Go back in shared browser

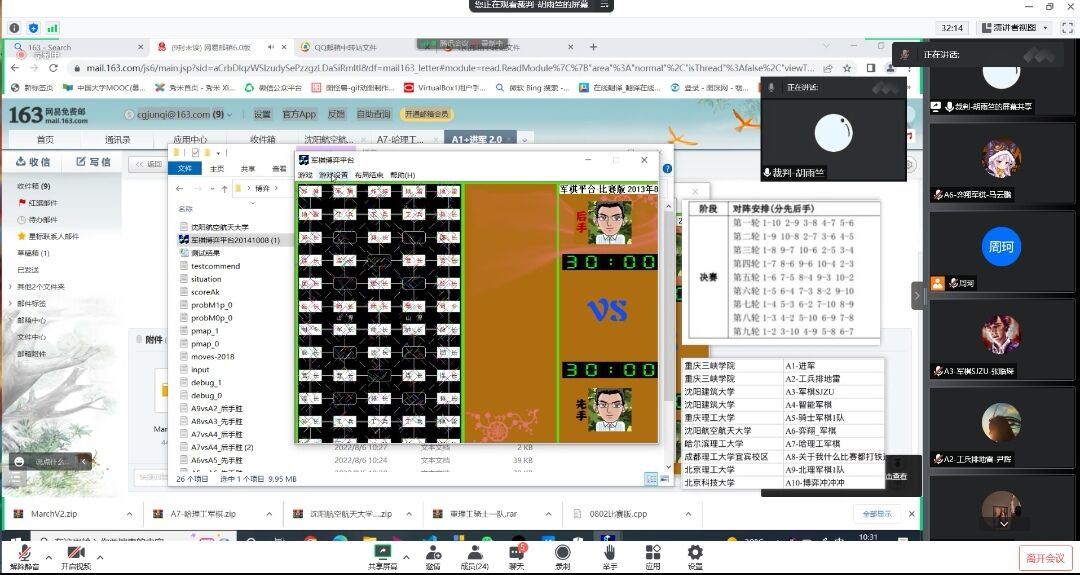click(x=15, y=68)
